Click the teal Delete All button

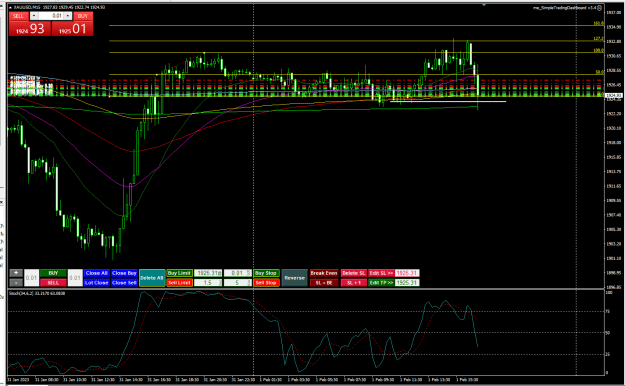pyautogui.click(x=152, y=278)
